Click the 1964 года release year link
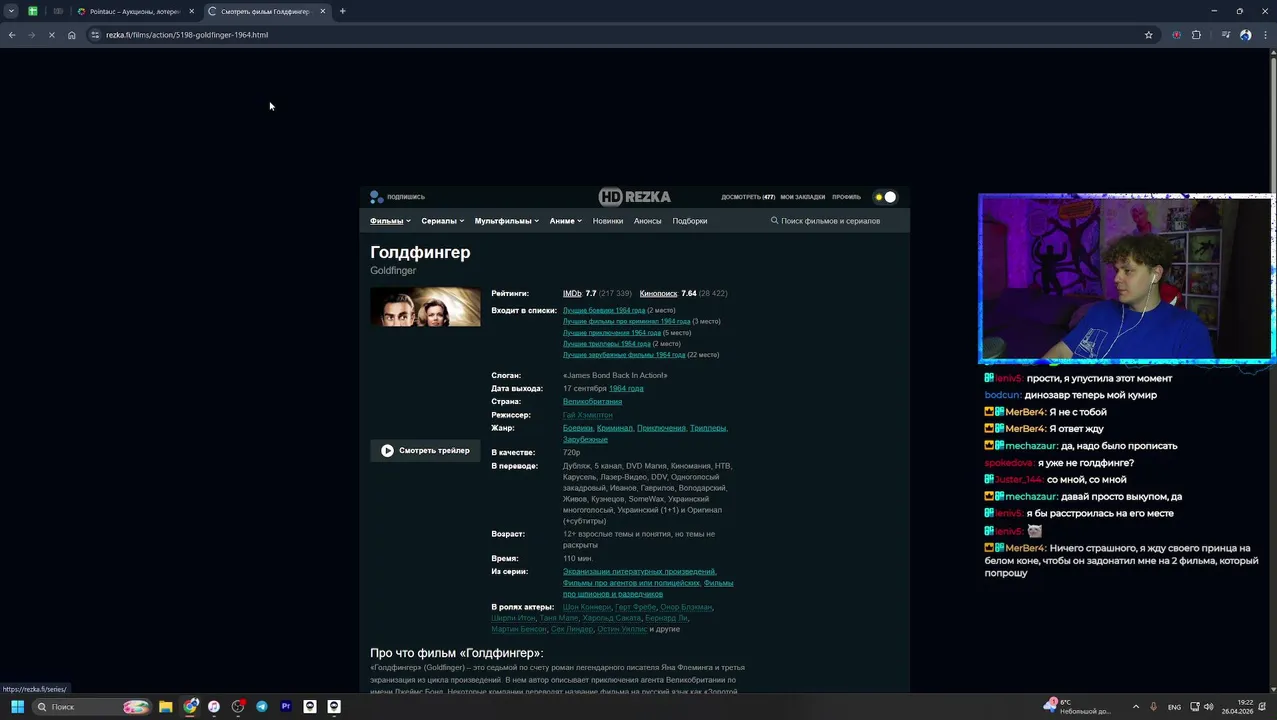The width and height of the screenshot is (1277, 720). [x=626, y=389]
